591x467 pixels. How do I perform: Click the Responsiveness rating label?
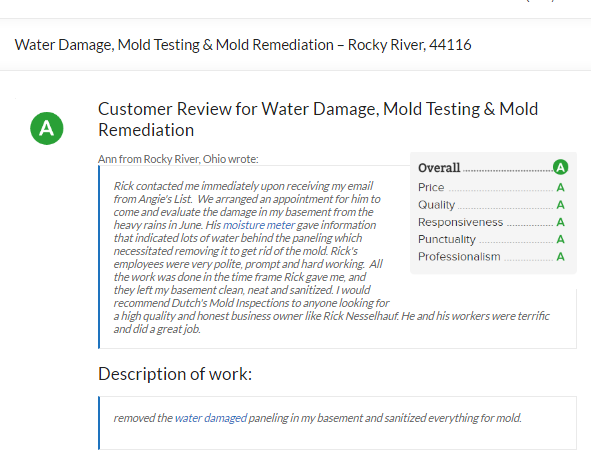pos(461,222)
